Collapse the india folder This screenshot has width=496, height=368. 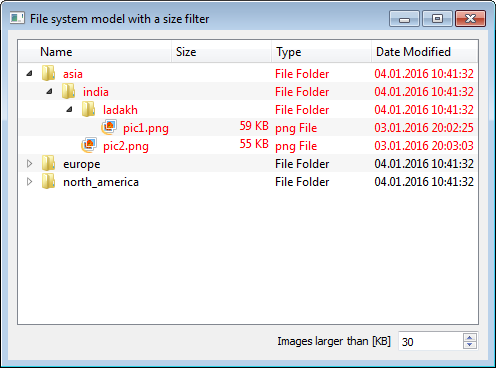click(50, 91)
